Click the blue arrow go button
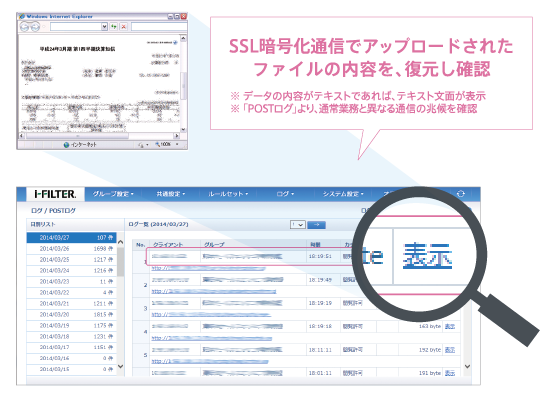Image resolution: width=553 pixels, height=398 pixels. [316, 225]
